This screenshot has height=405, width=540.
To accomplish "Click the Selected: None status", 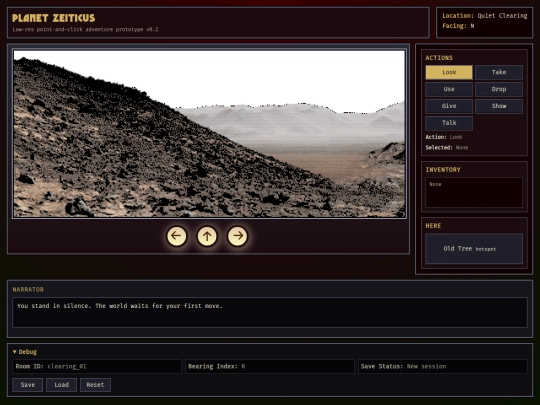I will pos(447,148).
